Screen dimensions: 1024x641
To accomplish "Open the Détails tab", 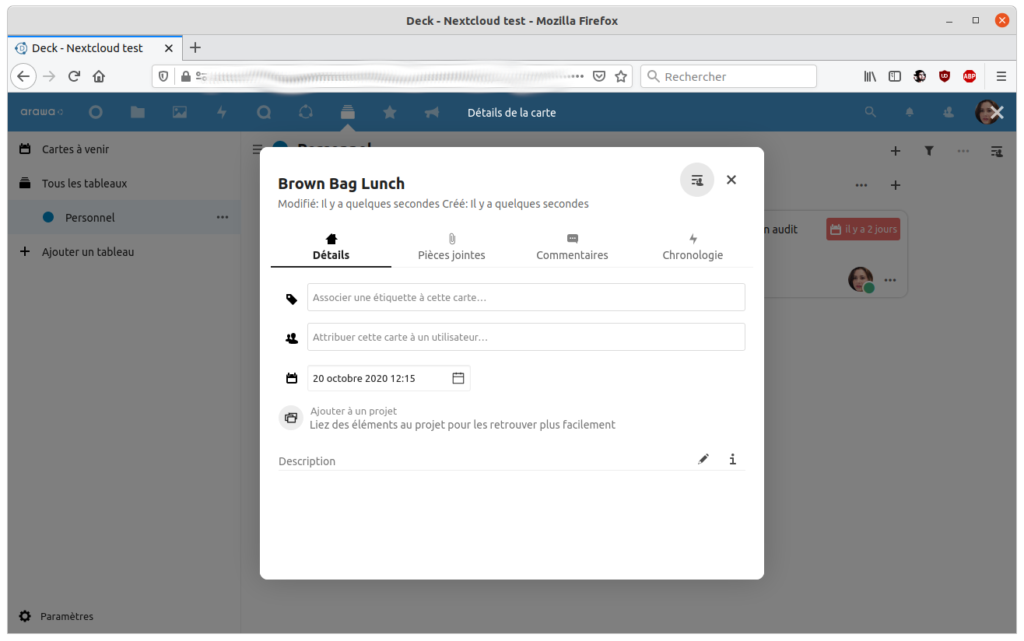I will (331, 247).
